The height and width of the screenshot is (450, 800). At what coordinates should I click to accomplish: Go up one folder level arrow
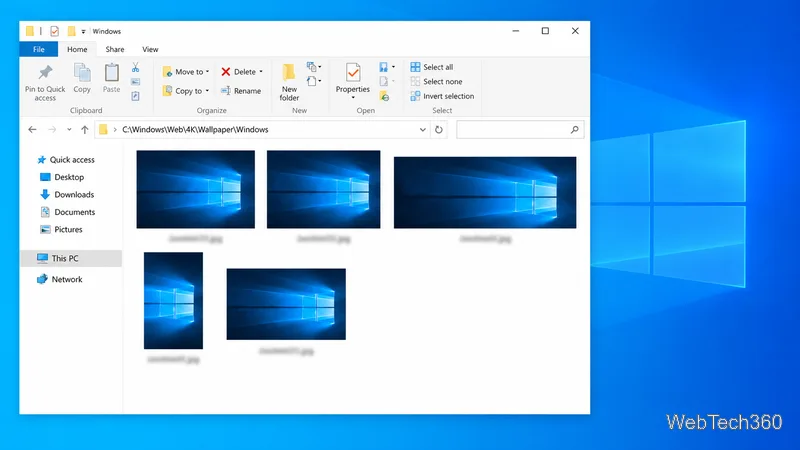pos(85,130)
